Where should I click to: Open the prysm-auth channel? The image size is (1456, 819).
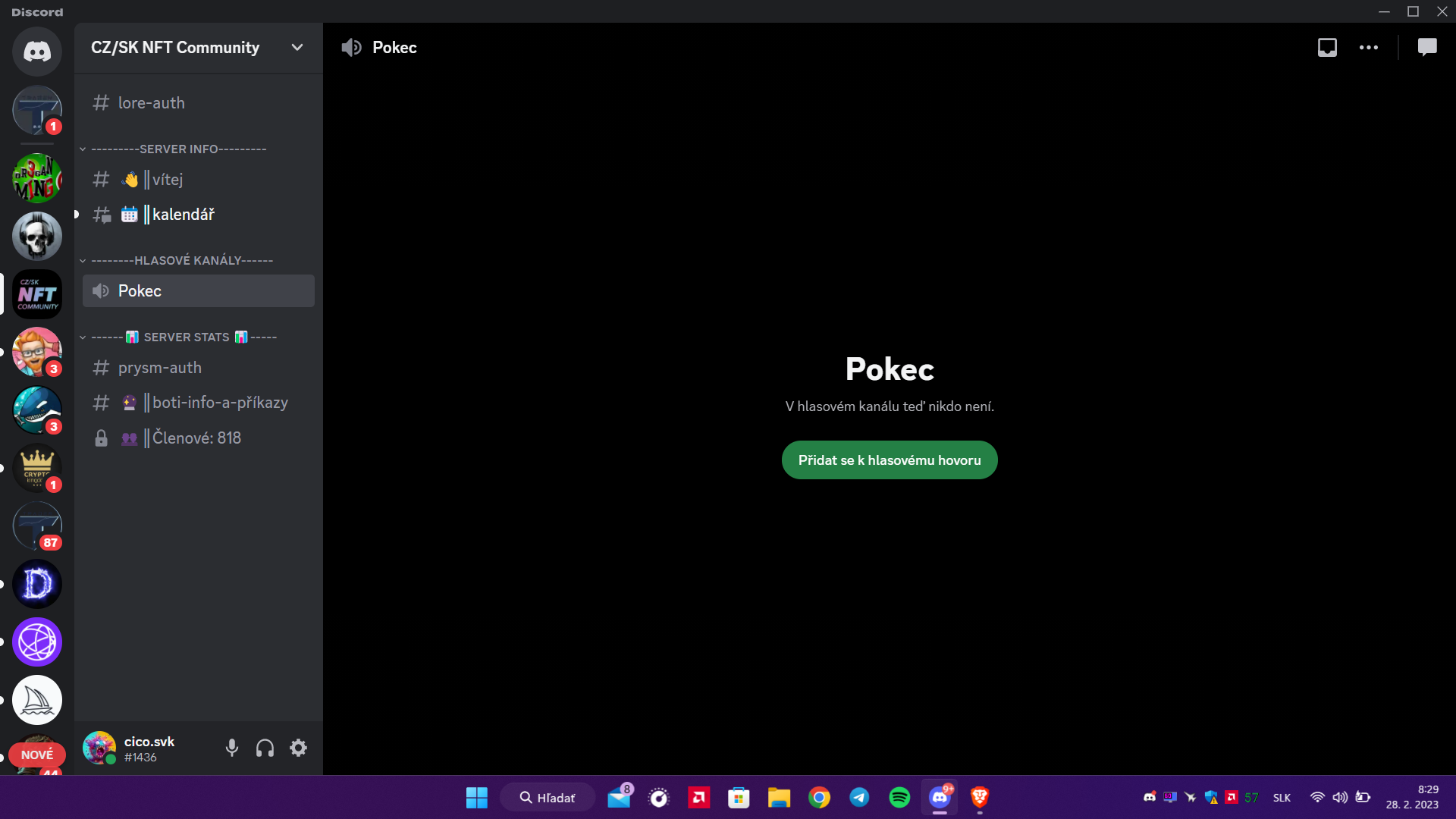[159, 368]
